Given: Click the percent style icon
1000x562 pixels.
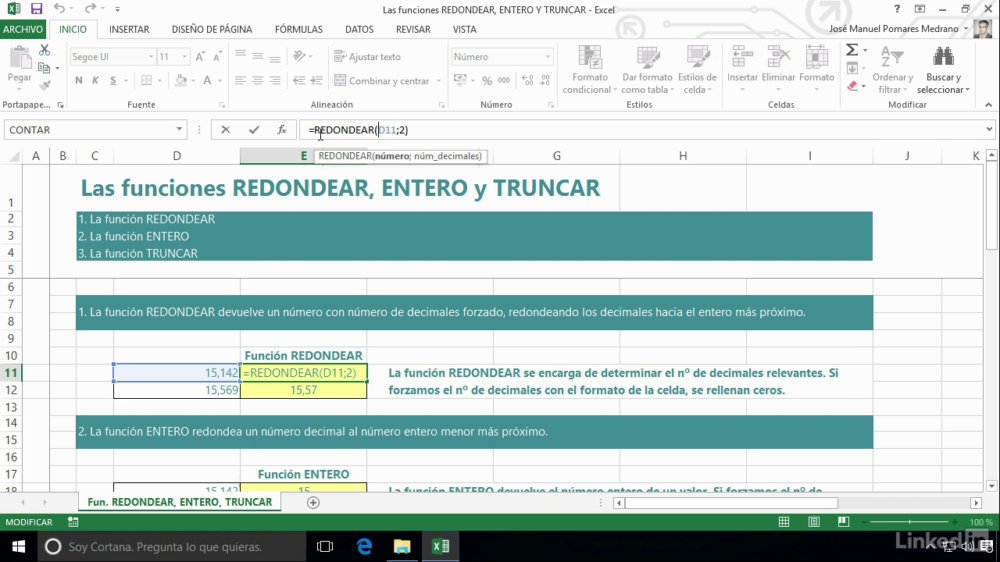Looking at the screenshot, I should [487, 80].
